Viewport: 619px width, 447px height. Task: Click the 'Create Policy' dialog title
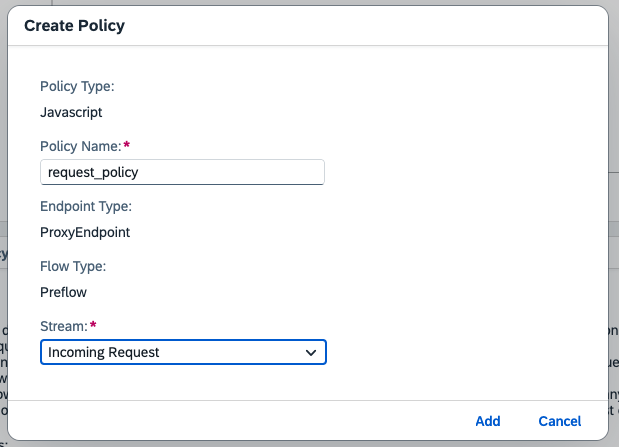click(75, 25)
